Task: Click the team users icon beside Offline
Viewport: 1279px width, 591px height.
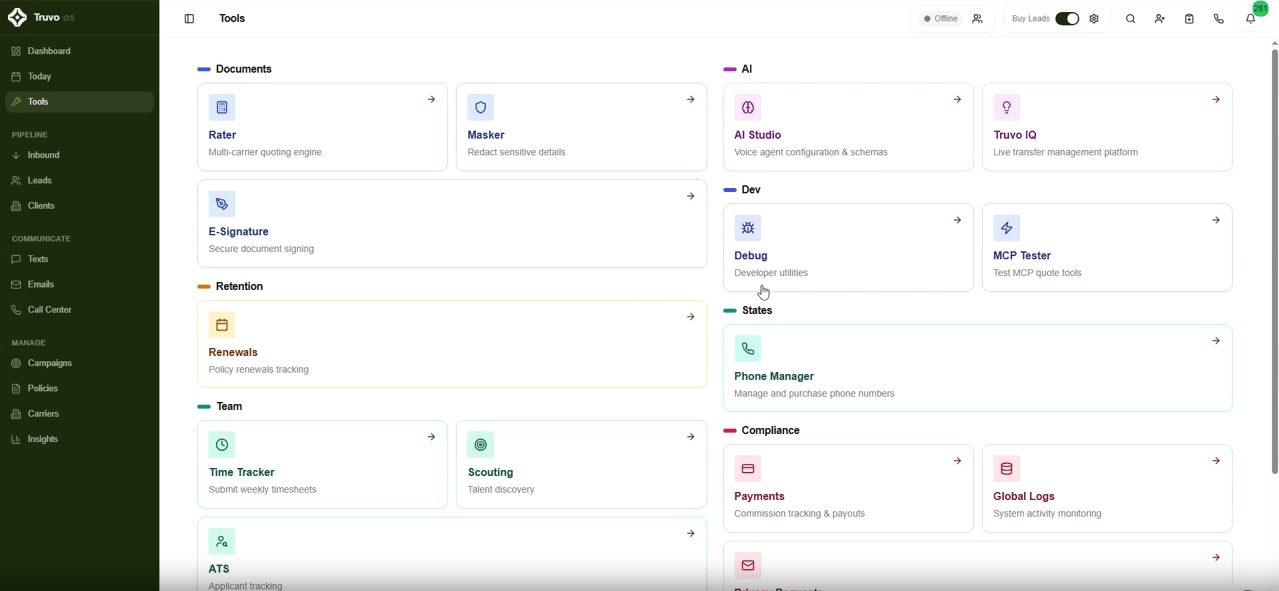Action: coord(977,19)
